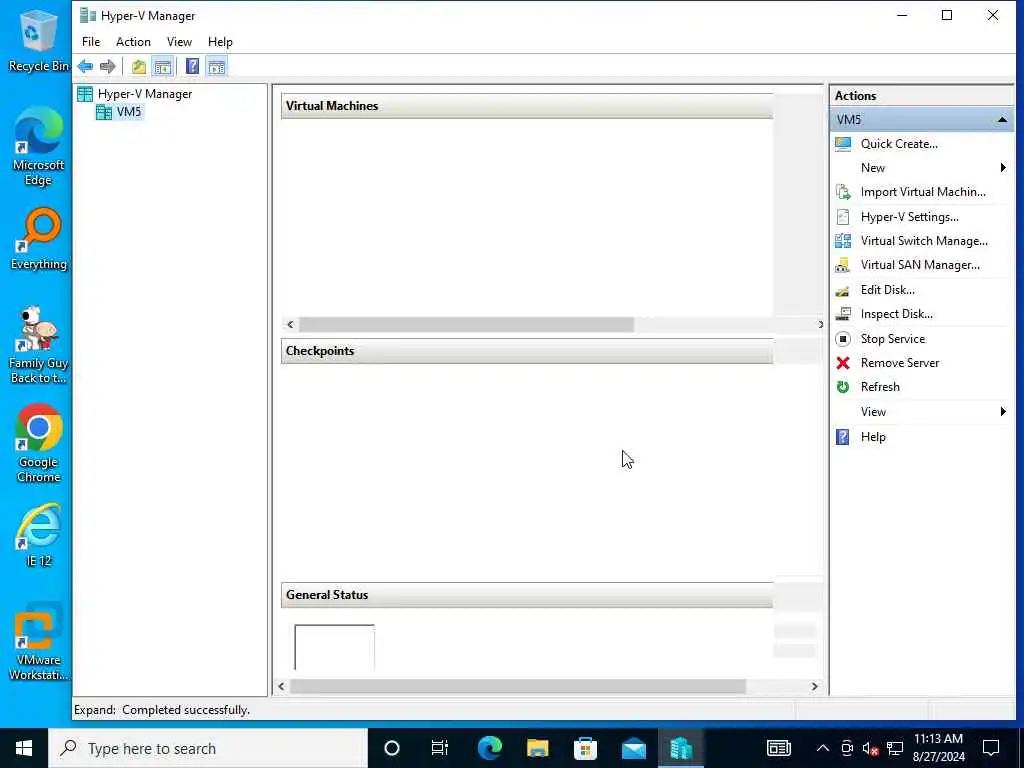Click the Cortana circle on the taskbar
Image resolution: width=1024 pixels, height=768 pixels.
[392, 748]
